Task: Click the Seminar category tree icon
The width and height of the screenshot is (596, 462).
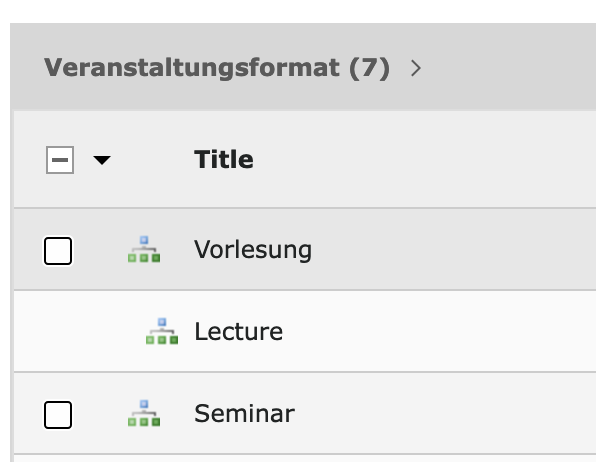Action: 144,413
